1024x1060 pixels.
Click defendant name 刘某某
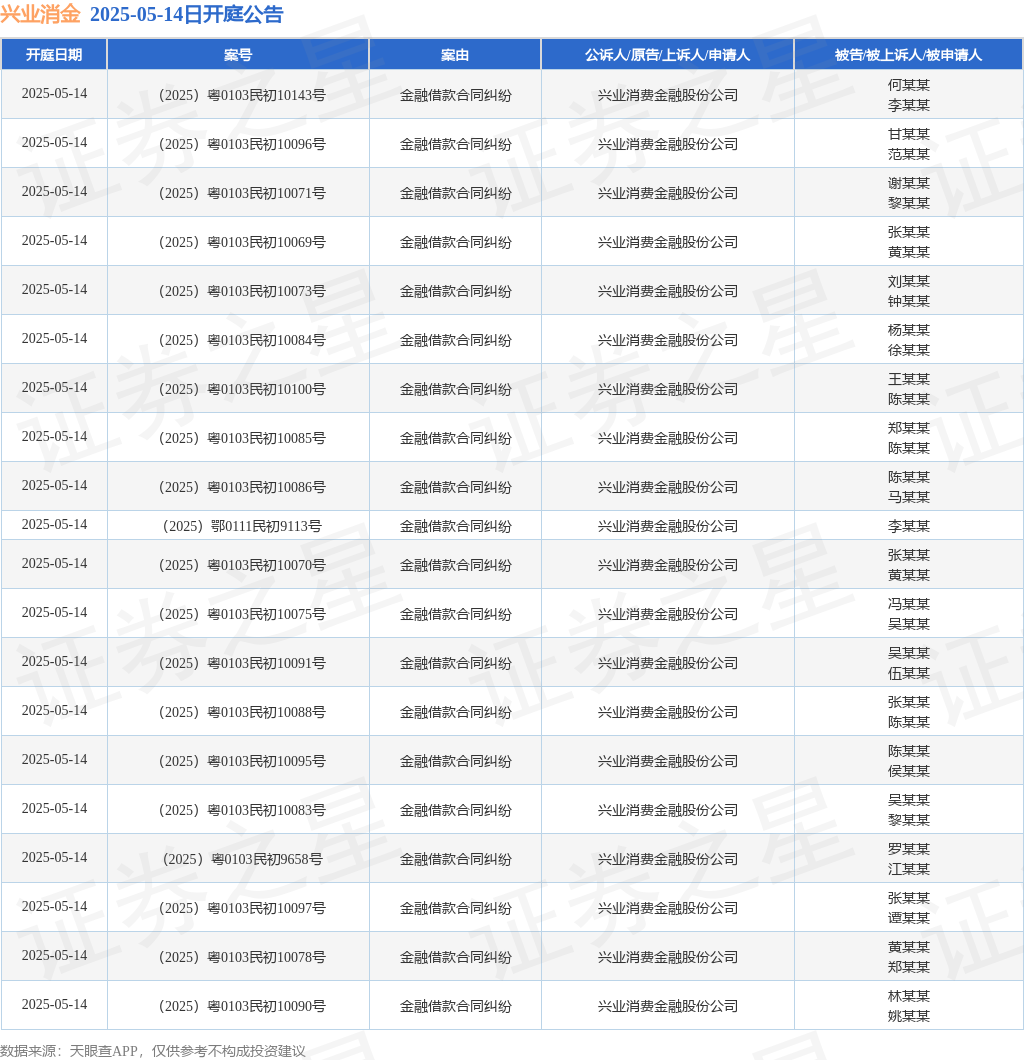(x=908, y=281)
